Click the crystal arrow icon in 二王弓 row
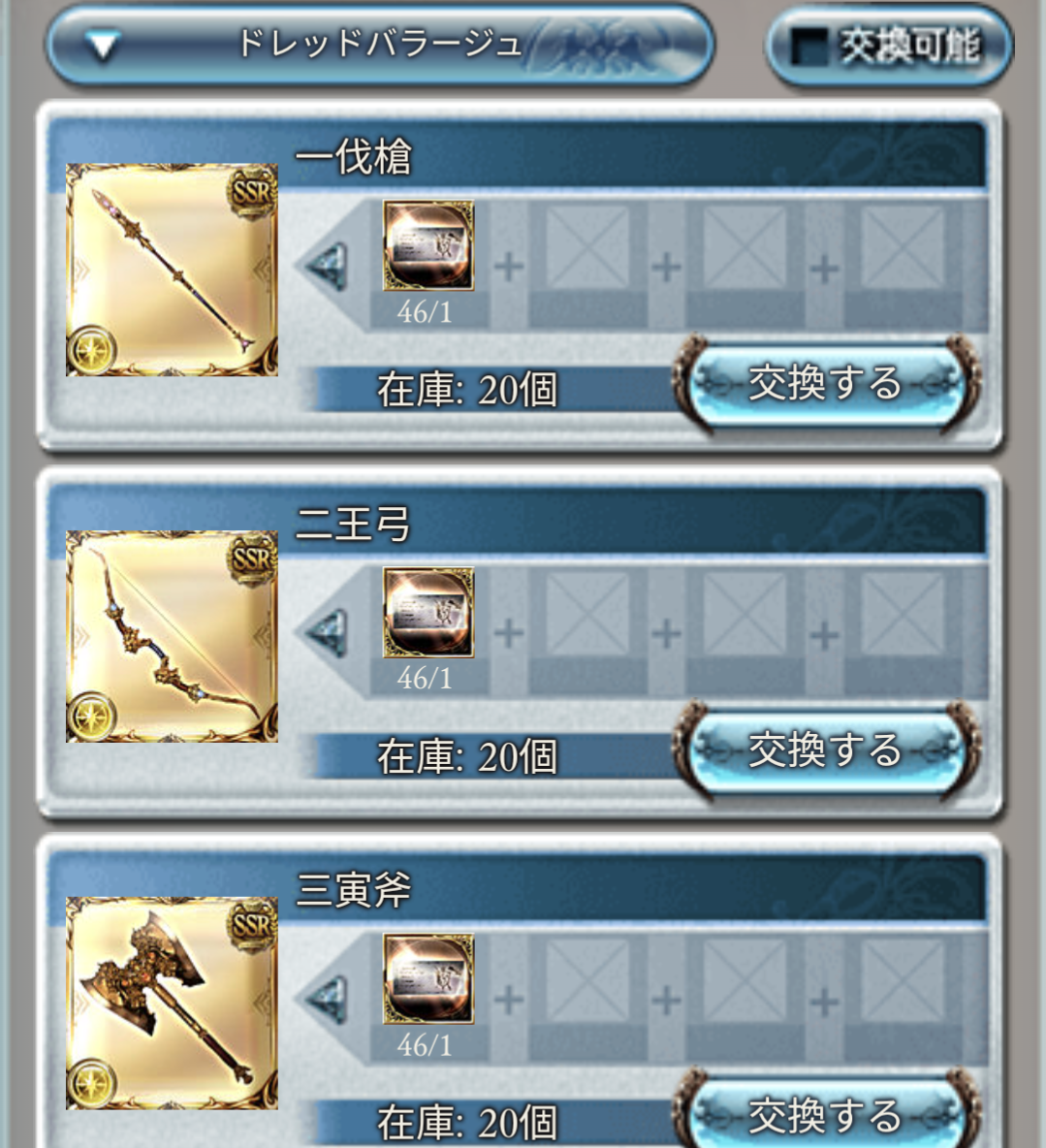The height and width of the screenshot is (1148, 1046). click(x=326, y=632)
